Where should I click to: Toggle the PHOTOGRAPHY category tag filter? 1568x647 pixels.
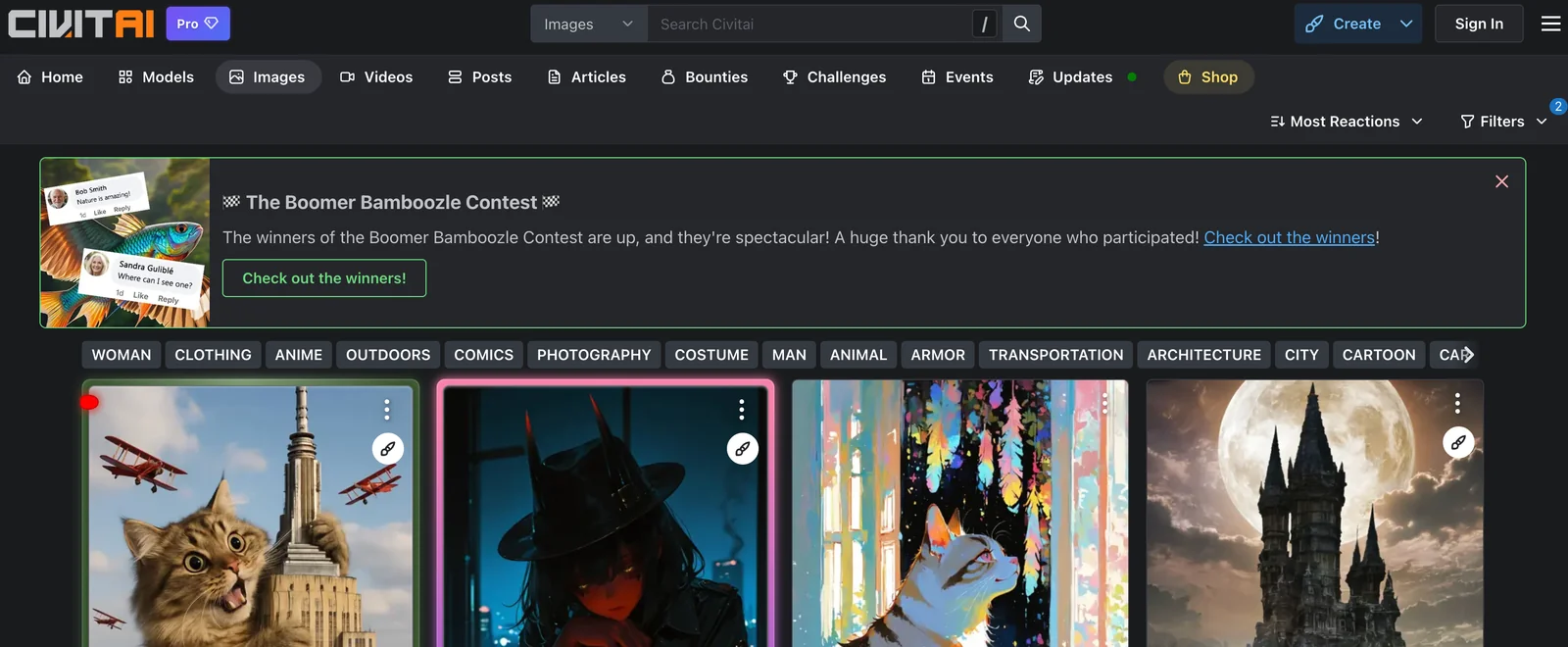(594, 355)
